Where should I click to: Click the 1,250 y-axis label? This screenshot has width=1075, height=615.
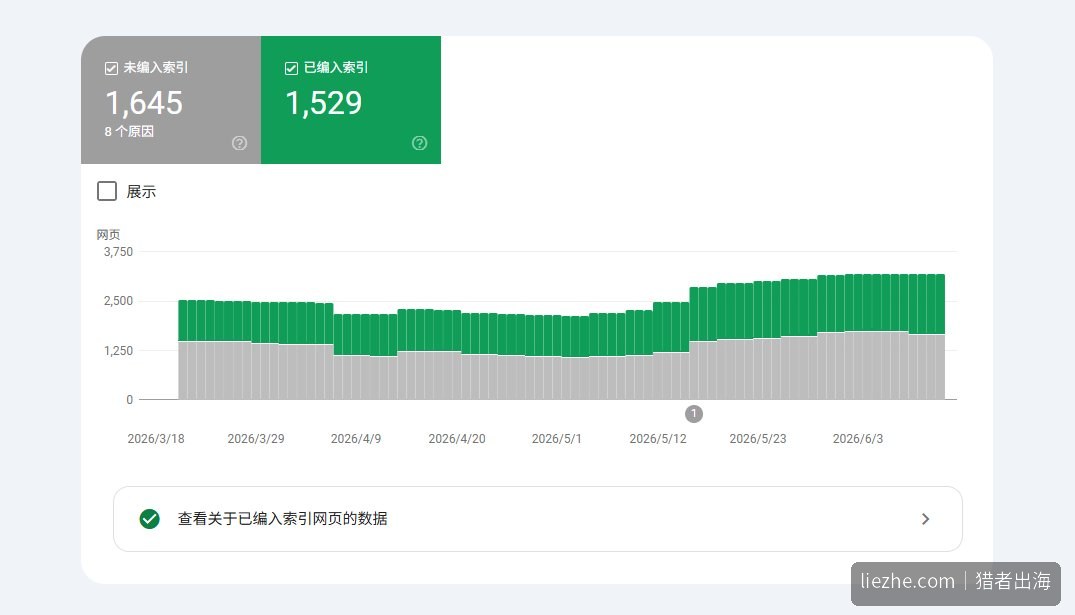click(118, 350)
